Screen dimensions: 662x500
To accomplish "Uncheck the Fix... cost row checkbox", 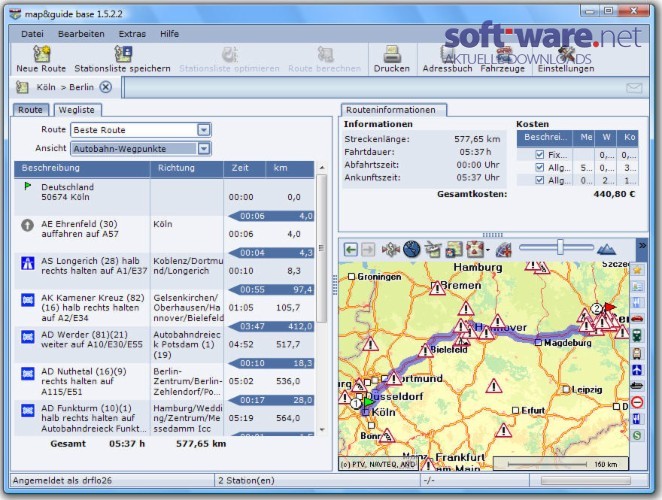I will click(x=540, y=155).
